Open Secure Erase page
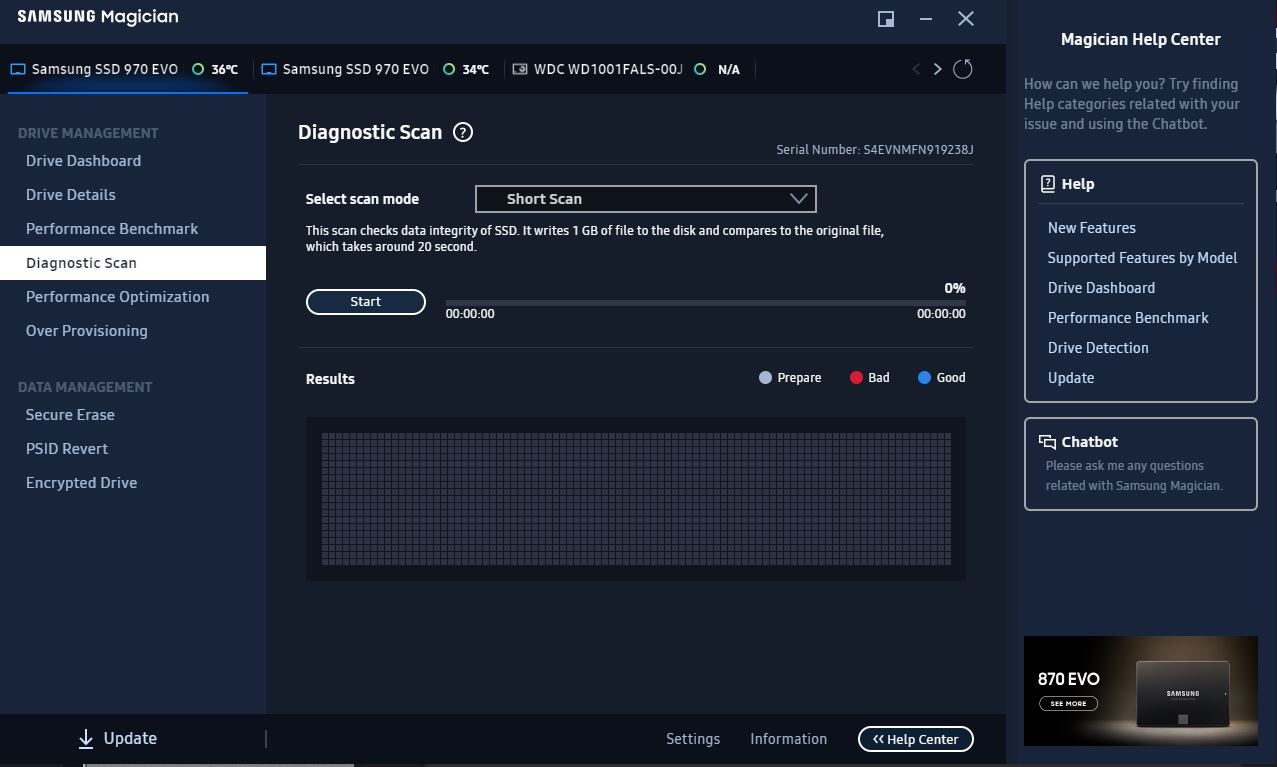 [x=70, y=415]
